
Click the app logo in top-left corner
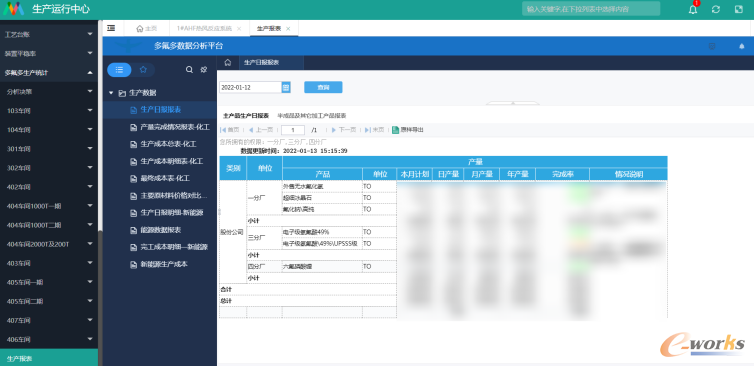tap(13, 9)
